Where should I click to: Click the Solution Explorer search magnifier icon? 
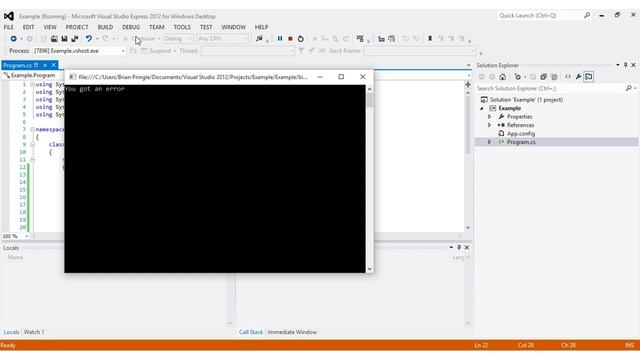(629, 88)
